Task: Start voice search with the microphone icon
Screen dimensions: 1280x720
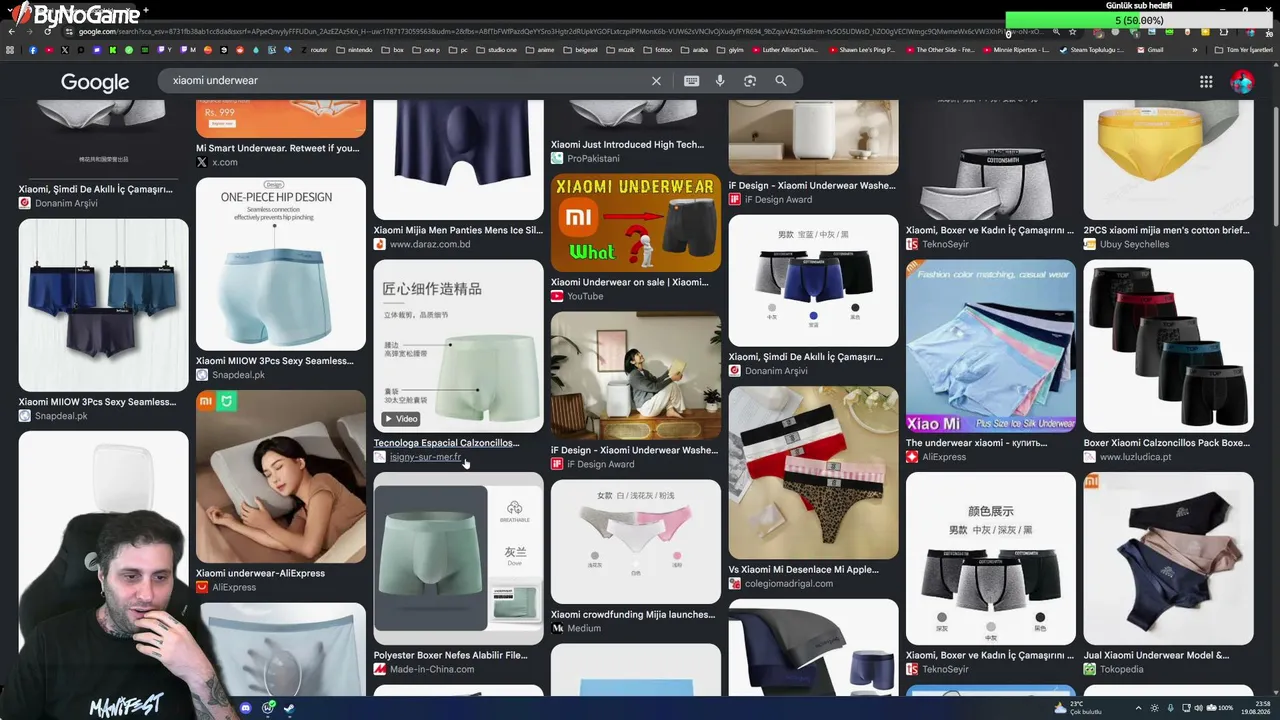Action: pyautogui.click(x=720, y=81)
